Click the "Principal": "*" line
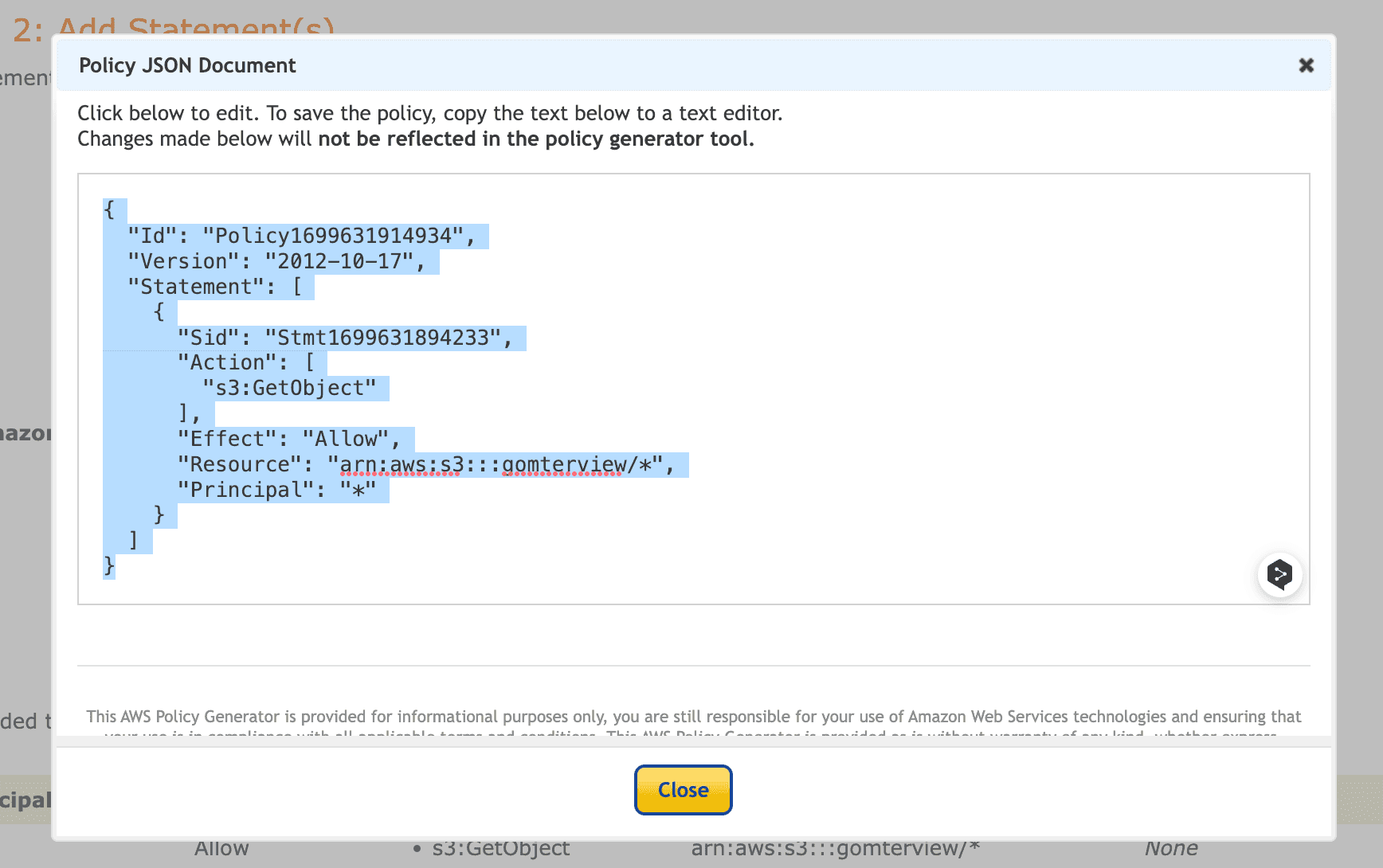The image size is (1383, 868). click(x=276, y=491)
